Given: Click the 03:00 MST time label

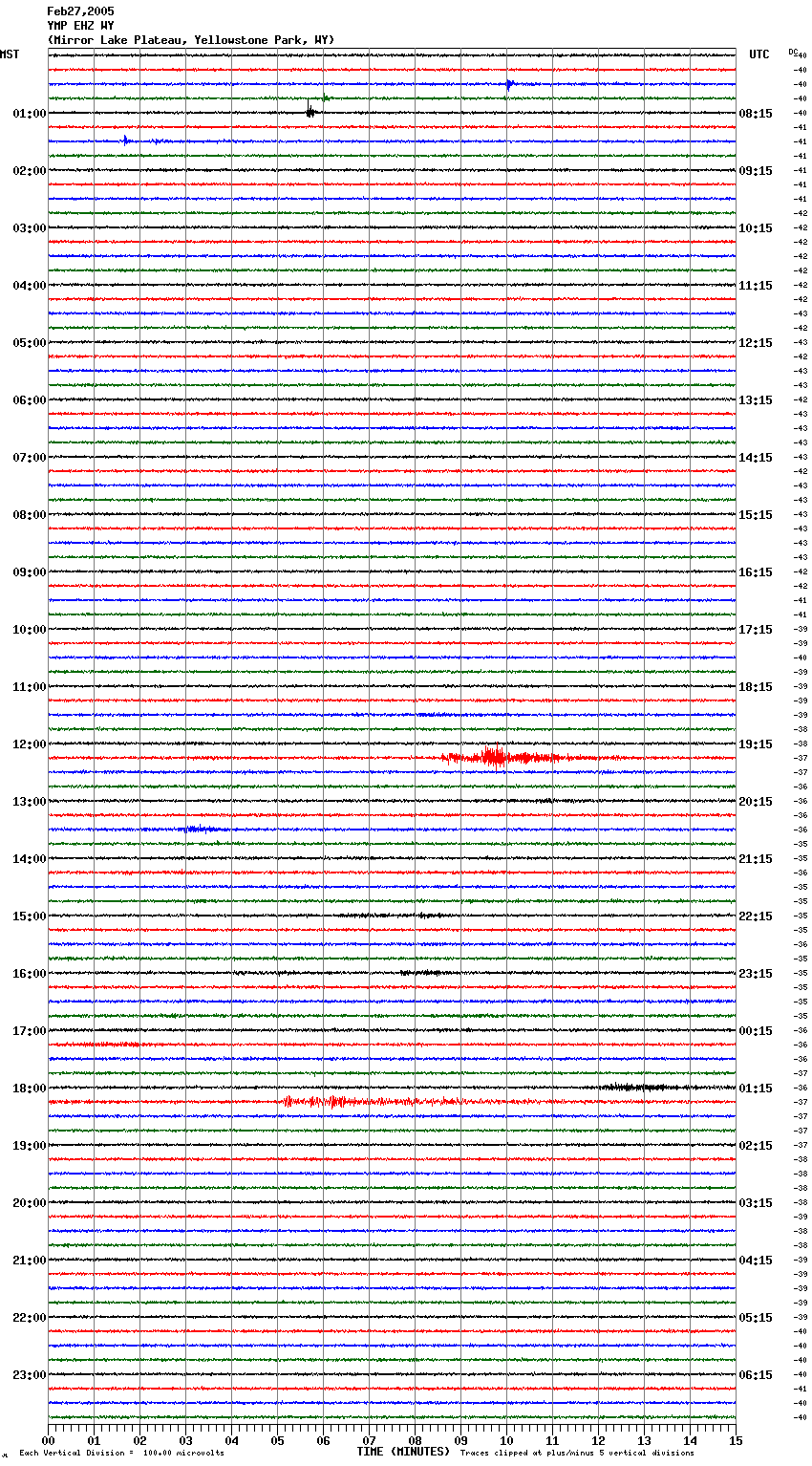Looking at the screenshot, I should click(x=30, y=228).
